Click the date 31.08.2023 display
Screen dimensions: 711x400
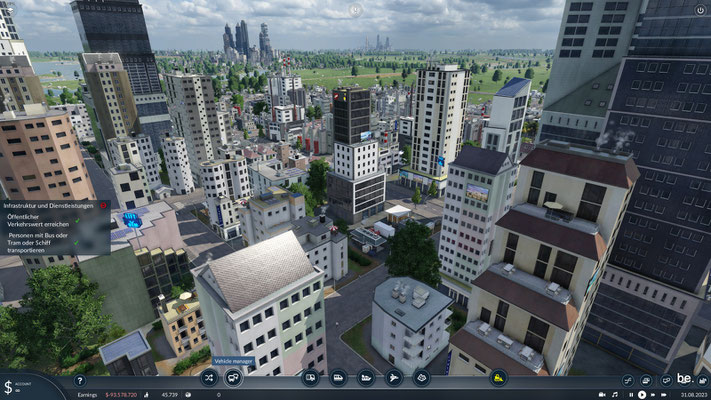pos(694,395)
